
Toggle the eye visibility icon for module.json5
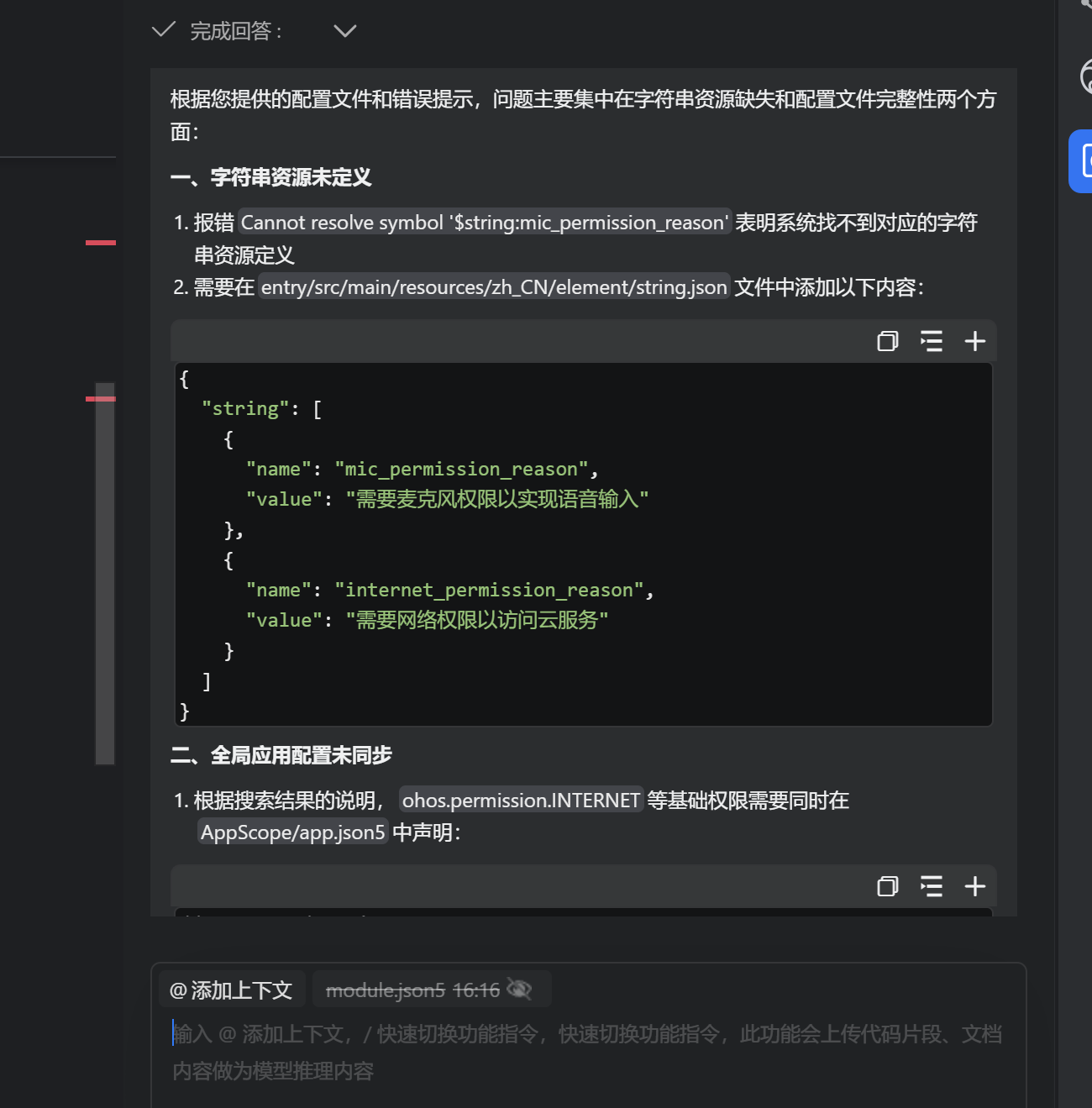(520, 990)
